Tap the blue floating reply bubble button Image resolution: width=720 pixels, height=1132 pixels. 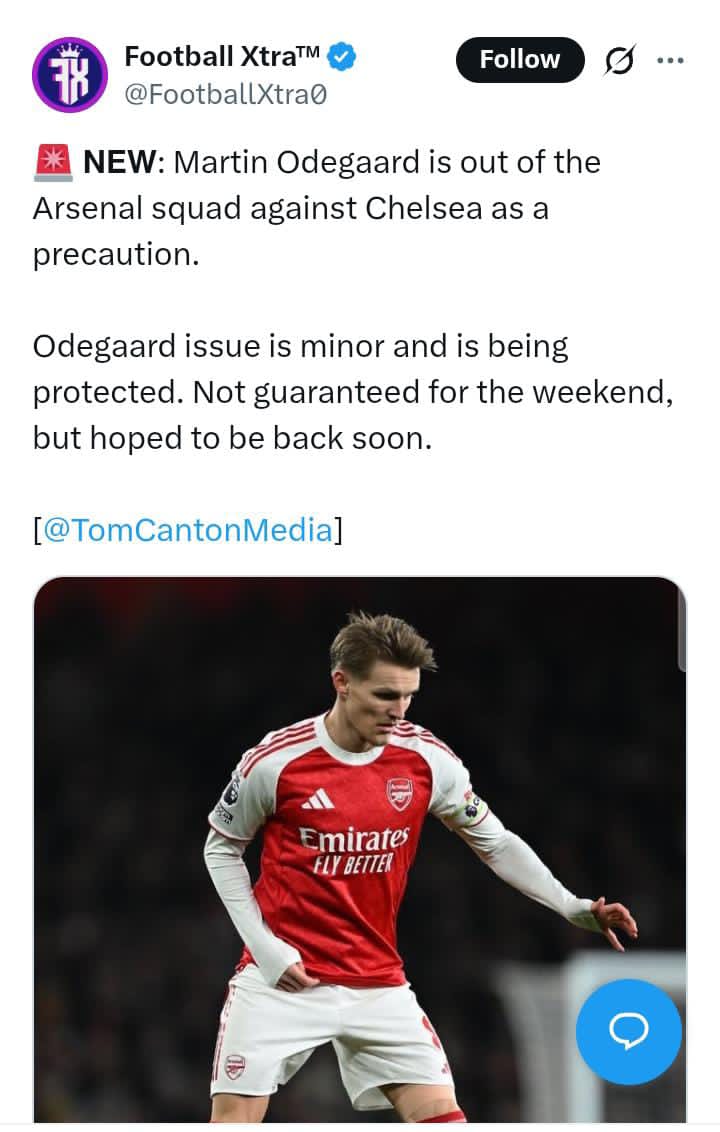[x=628, y=1031]
